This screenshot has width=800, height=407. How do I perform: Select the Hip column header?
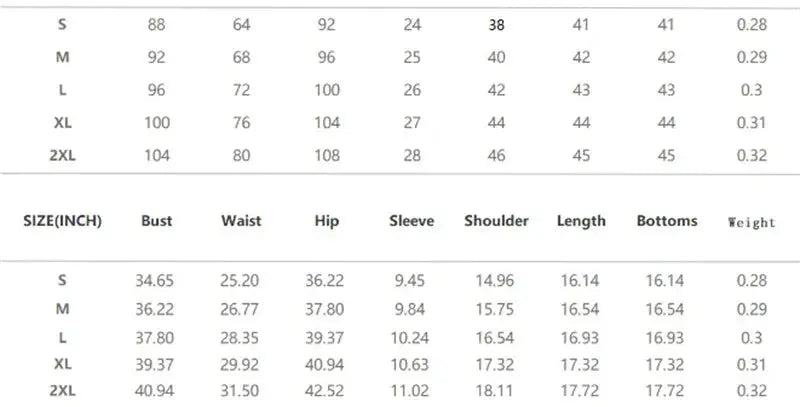[x=327, y=221]
